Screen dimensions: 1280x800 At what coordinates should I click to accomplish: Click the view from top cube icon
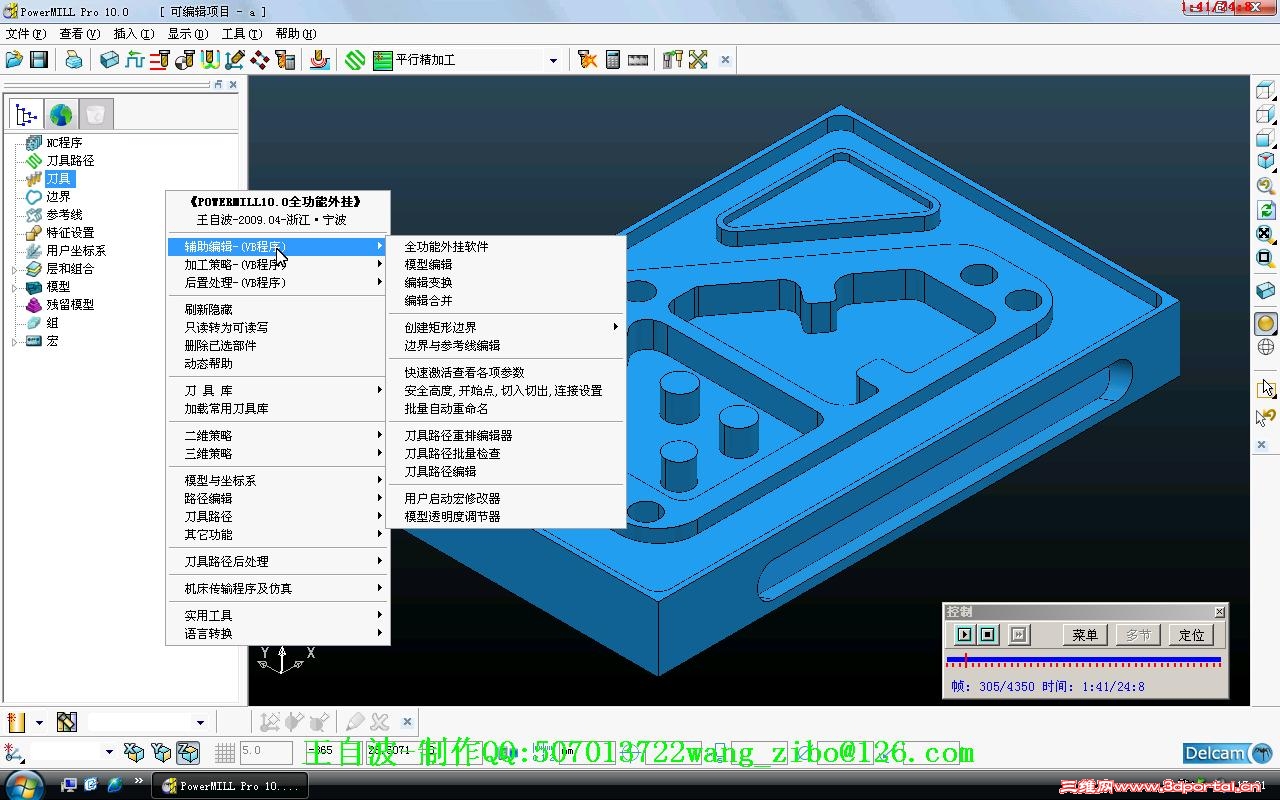(x=1266, y=90)
